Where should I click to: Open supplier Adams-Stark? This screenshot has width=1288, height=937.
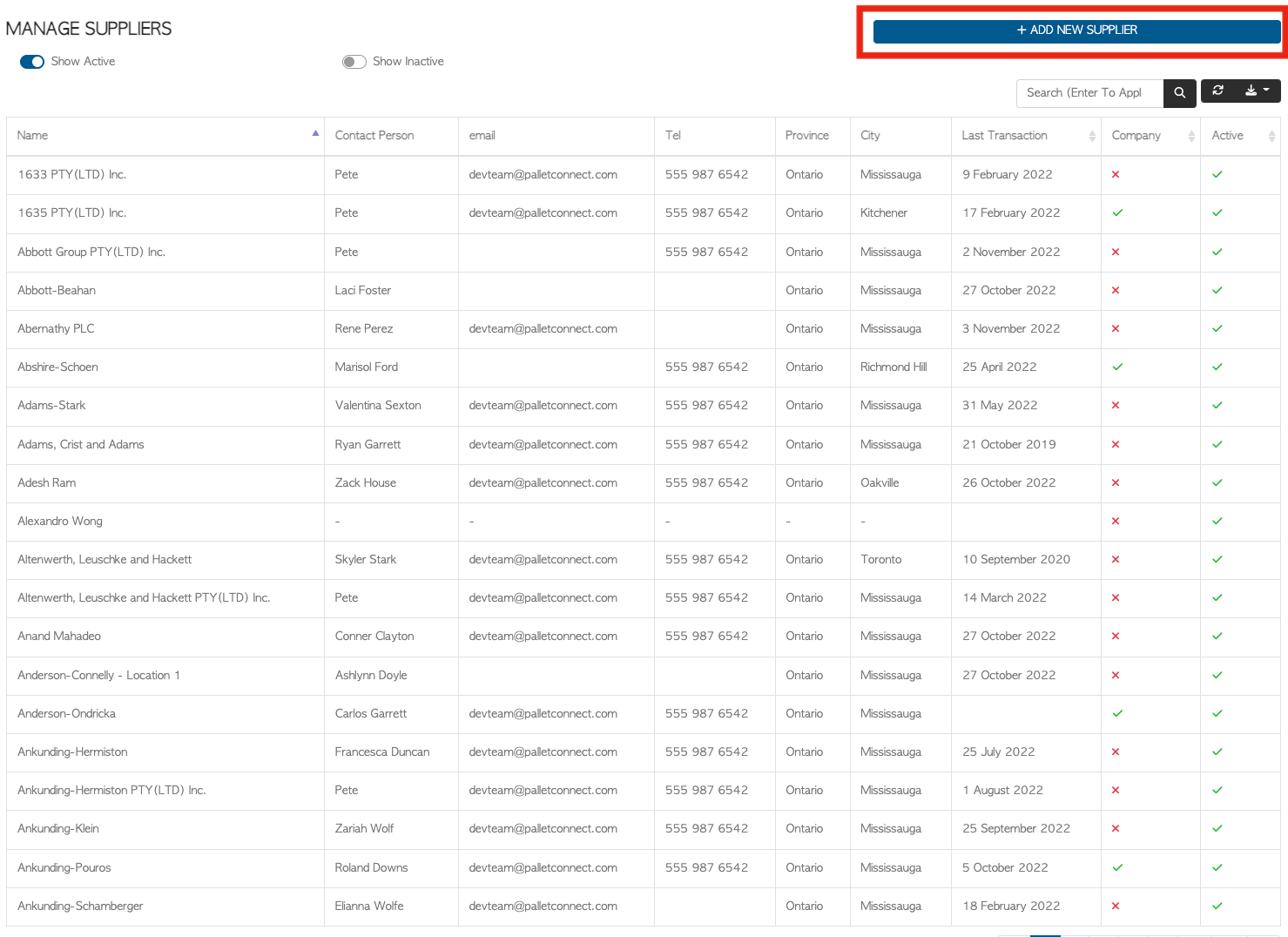[x=51, y=406]
